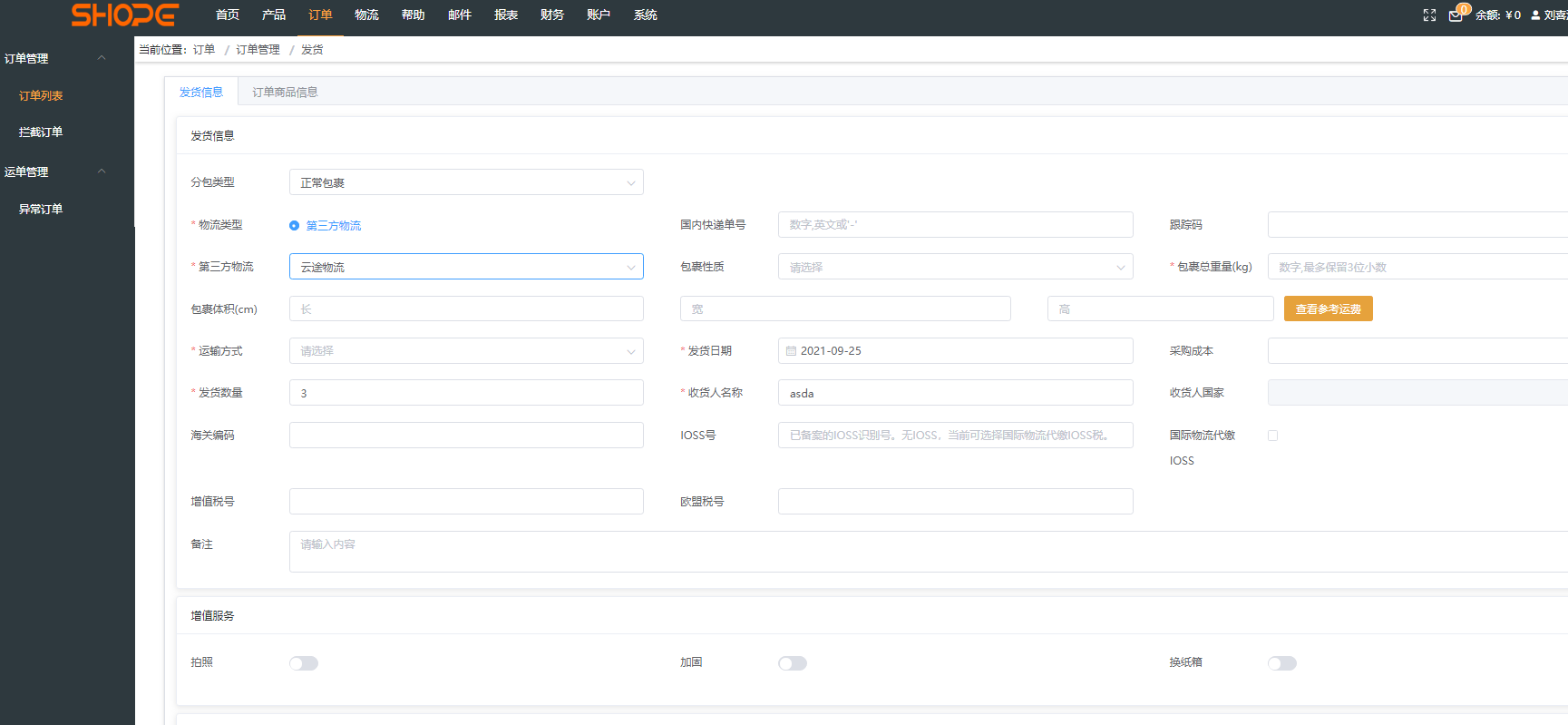Open the 财务 menu in top navigation

coord(551,15)
